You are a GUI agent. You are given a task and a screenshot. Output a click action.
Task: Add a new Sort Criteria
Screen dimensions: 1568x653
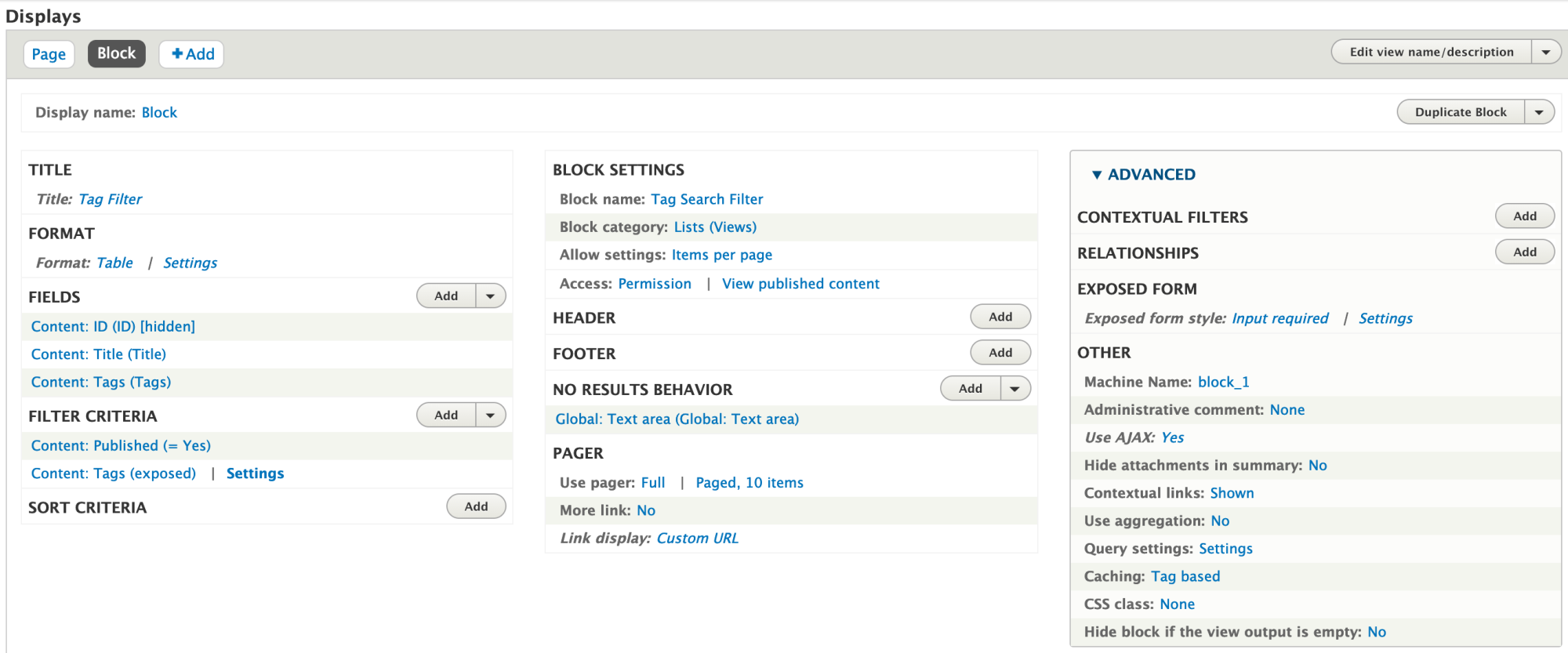click(476, 506)
